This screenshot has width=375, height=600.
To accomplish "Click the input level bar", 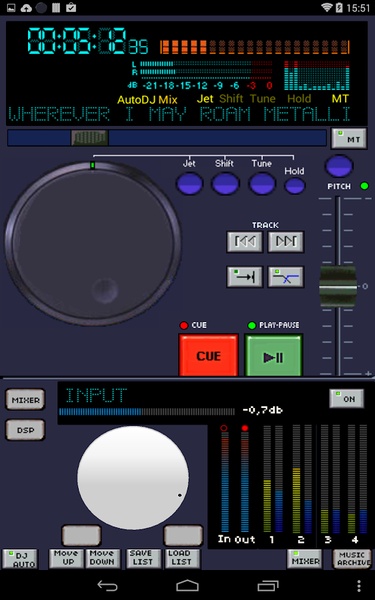I will click(x=147, y=411).
